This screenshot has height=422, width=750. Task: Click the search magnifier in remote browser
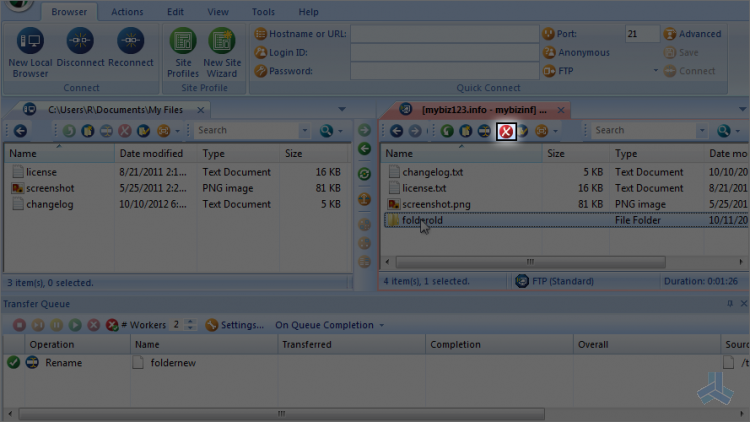724,131
